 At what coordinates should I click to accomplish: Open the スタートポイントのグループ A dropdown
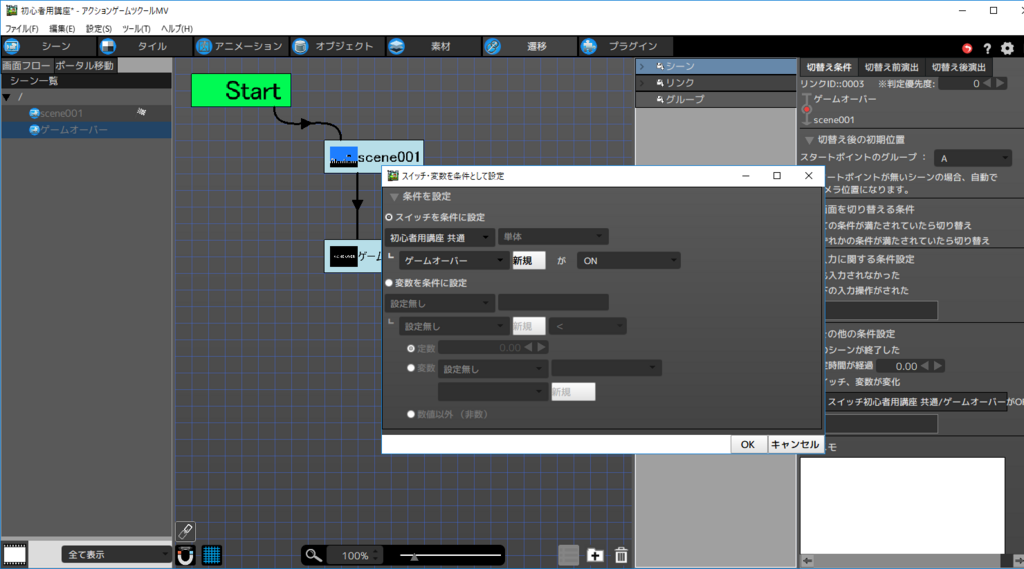972,158
